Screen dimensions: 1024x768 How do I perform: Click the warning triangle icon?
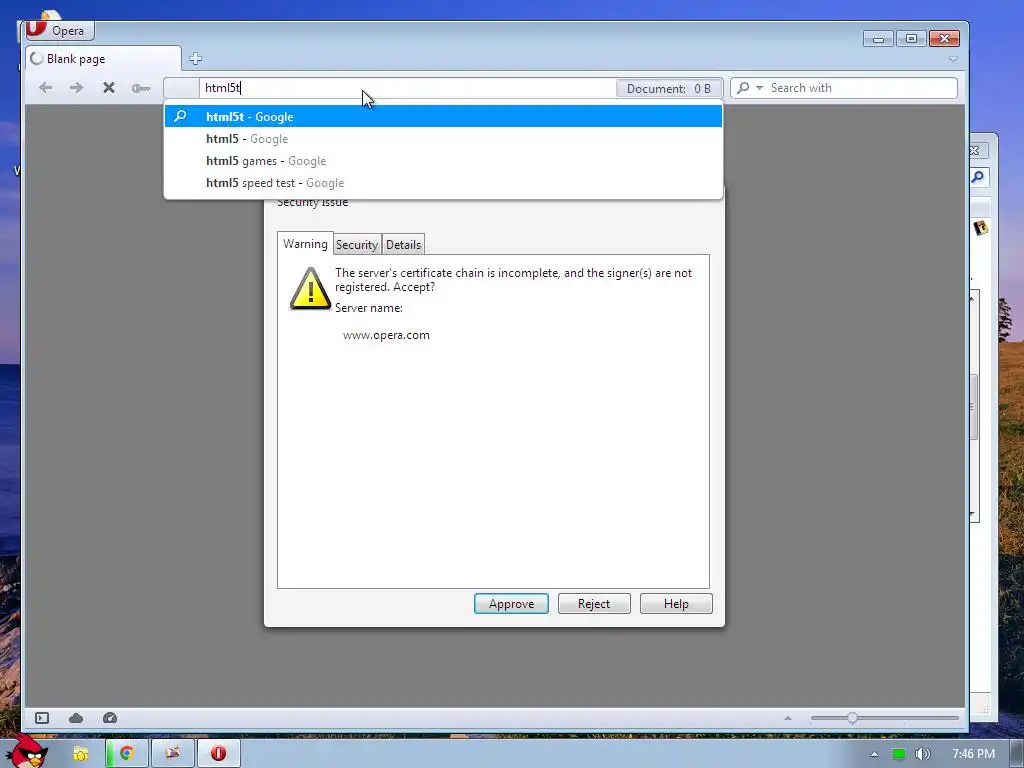pos(310,288)
